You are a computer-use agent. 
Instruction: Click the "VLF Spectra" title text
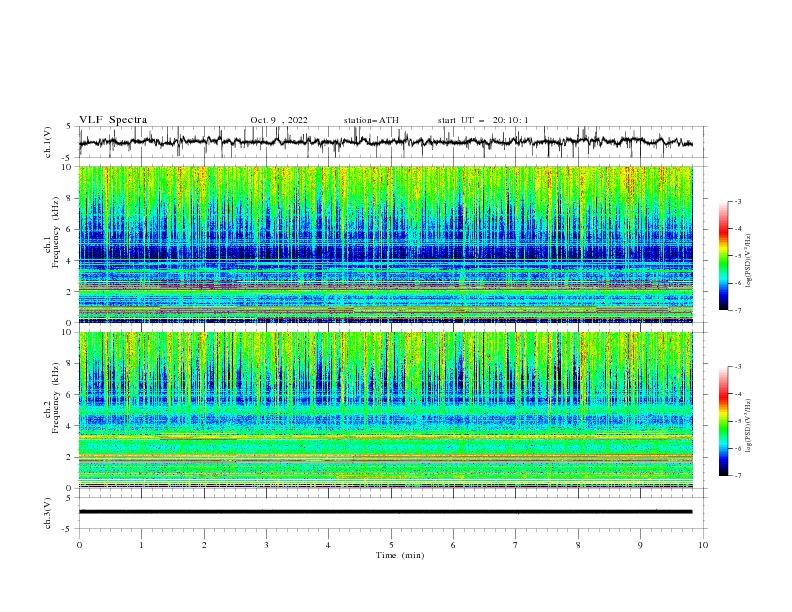tap(113, 120)
